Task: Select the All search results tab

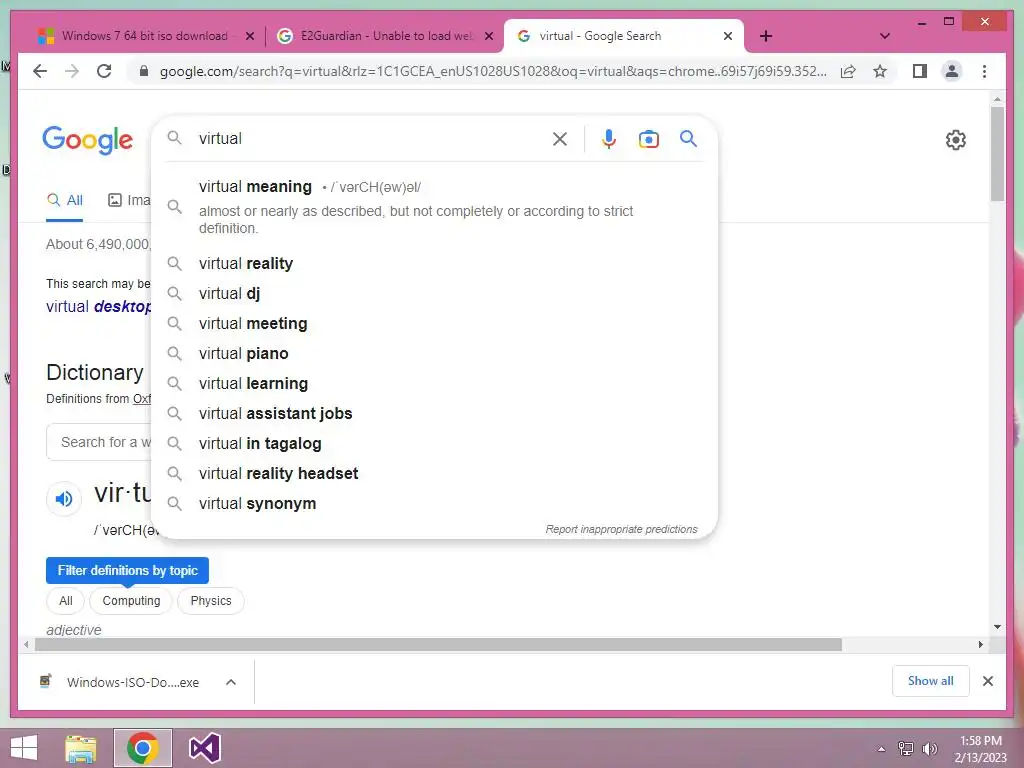Action: coord(65,200)
